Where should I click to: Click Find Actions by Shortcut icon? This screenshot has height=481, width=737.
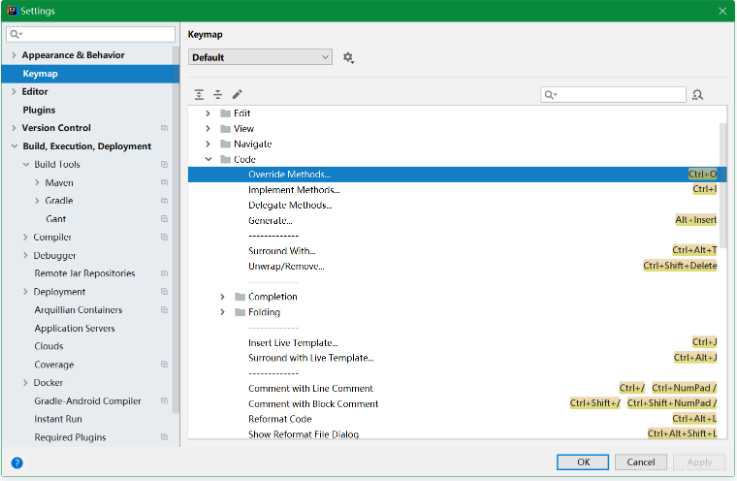(x=697, y=94)
